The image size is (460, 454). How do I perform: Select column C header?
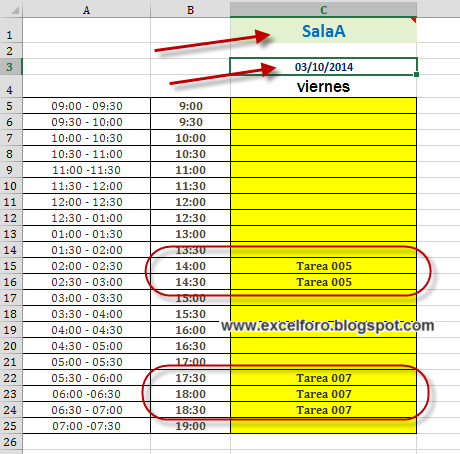(x=323, y=10)
